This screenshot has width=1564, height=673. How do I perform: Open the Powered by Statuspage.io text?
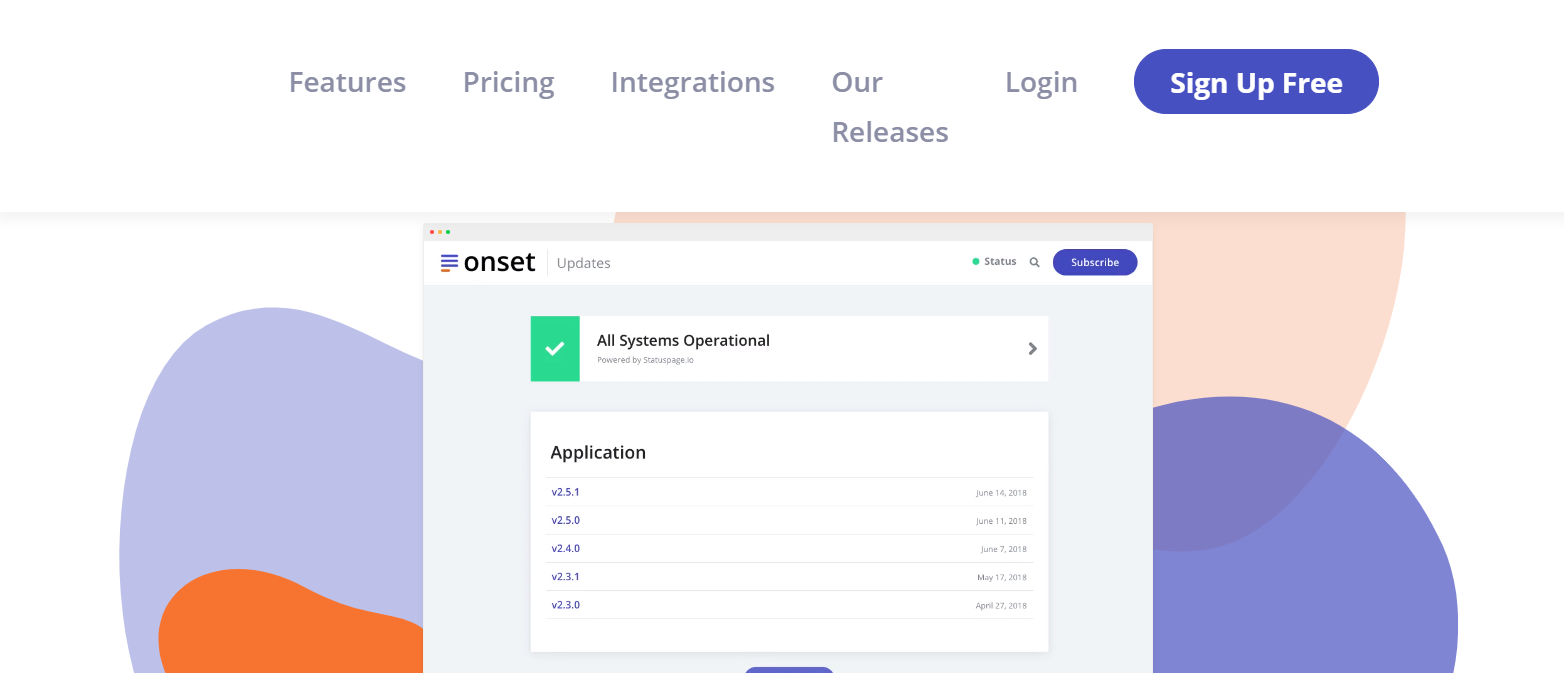coord(645,360)
